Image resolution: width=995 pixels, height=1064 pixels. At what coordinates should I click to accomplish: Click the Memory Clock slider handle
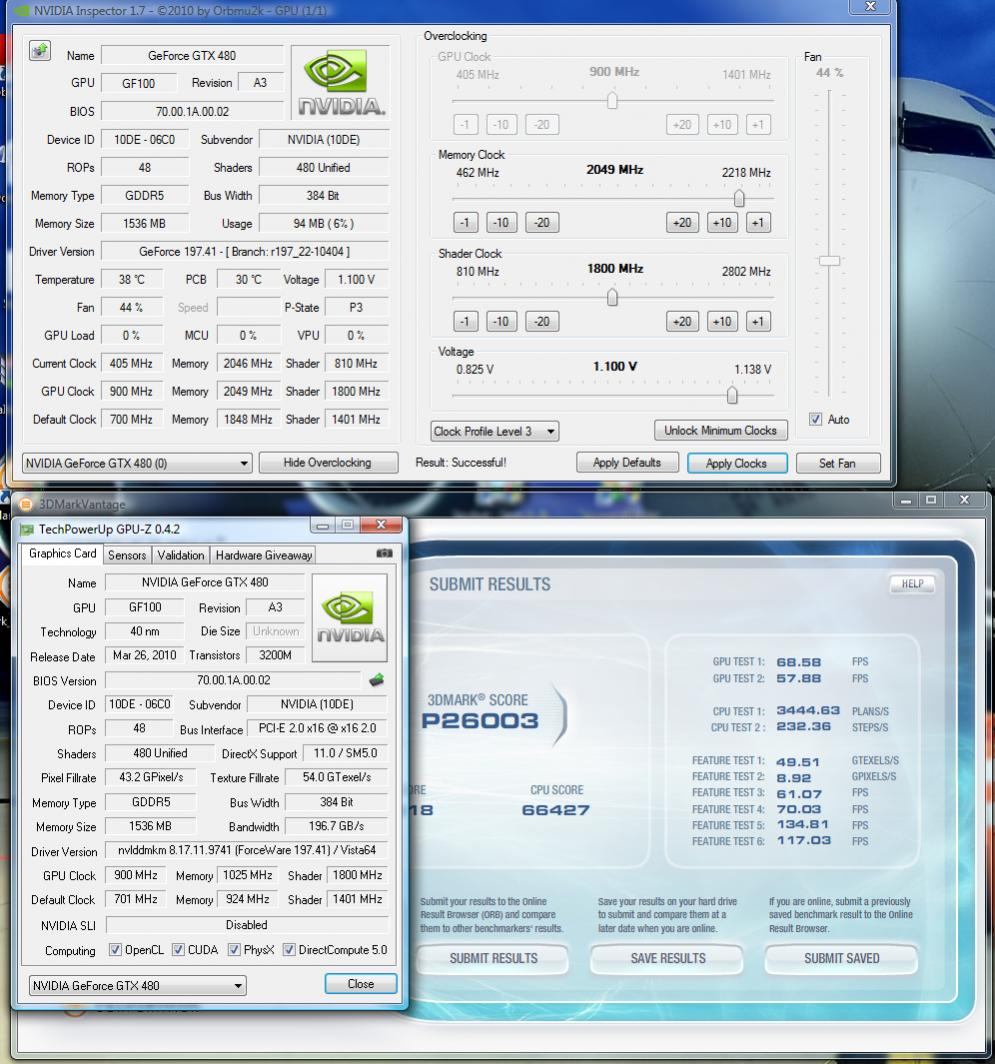pos(739,198)
